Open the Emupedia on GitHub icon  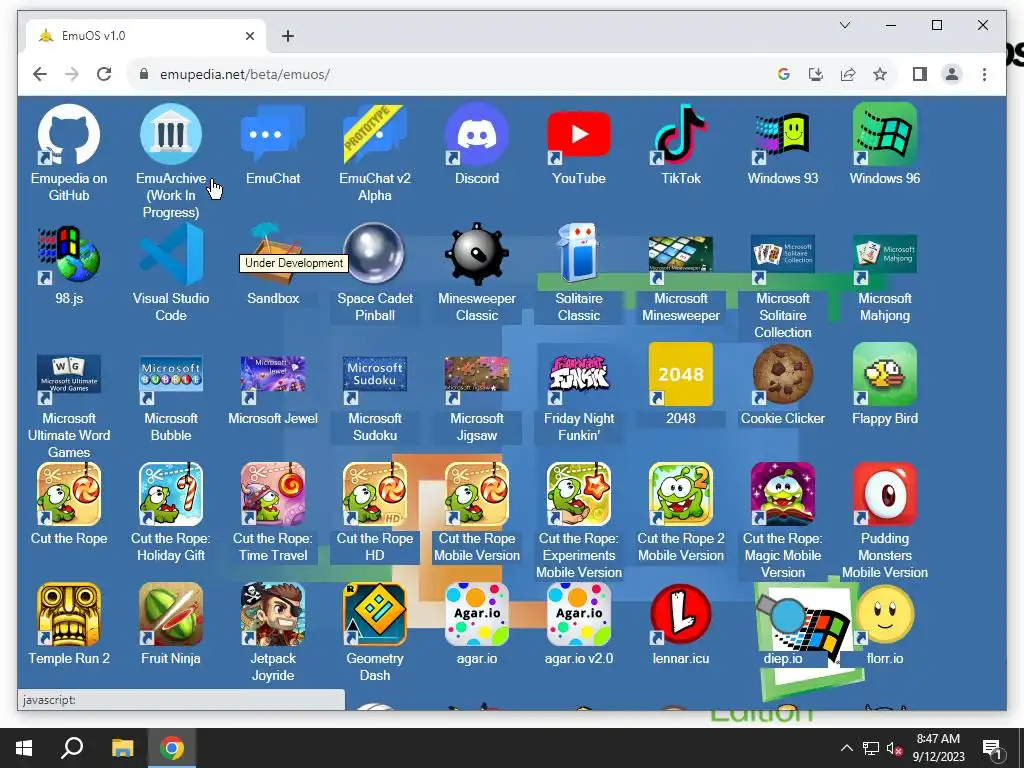[x=69, y=135]
